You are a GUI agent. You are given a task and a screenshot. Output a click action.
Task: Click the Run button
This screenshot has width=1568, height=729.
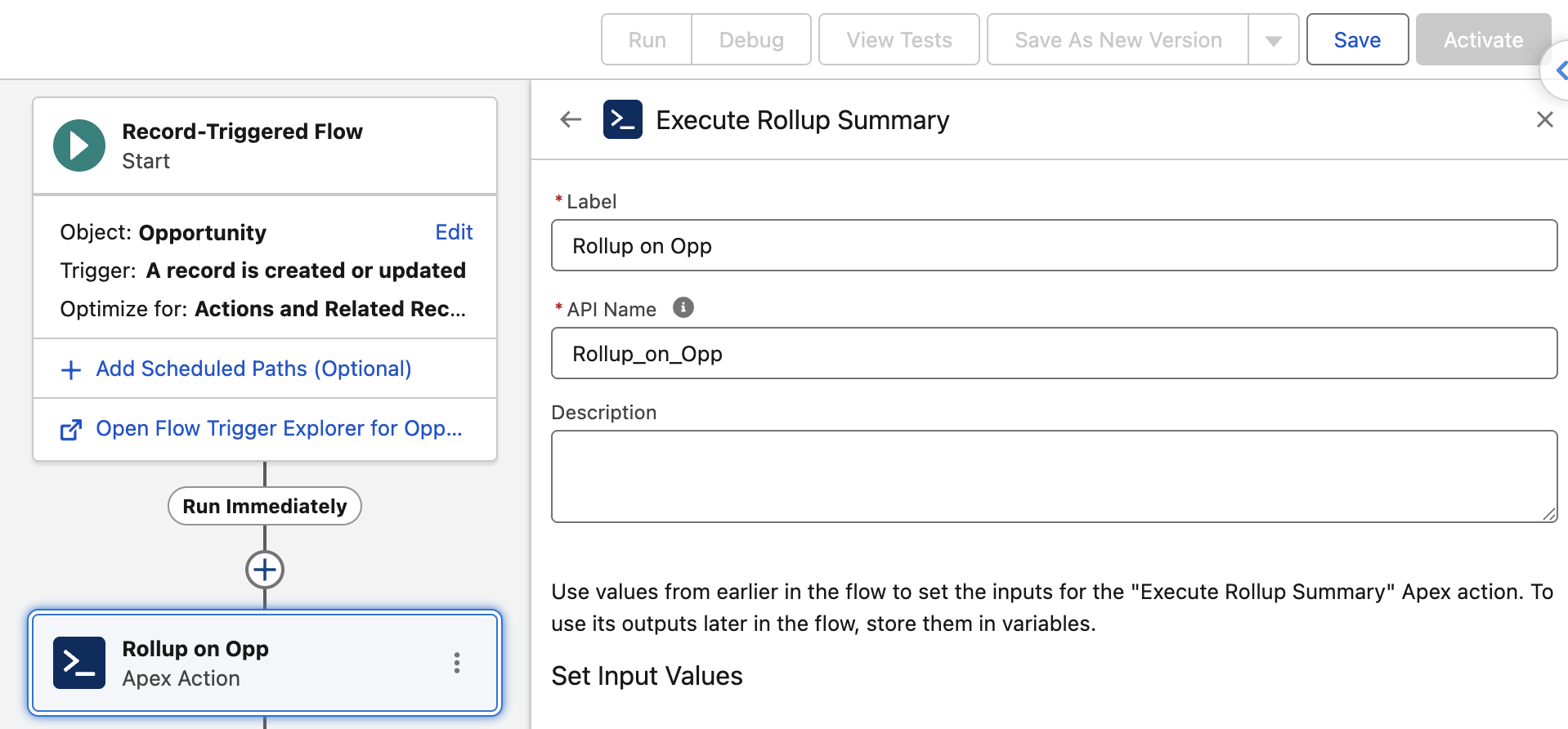647,40
